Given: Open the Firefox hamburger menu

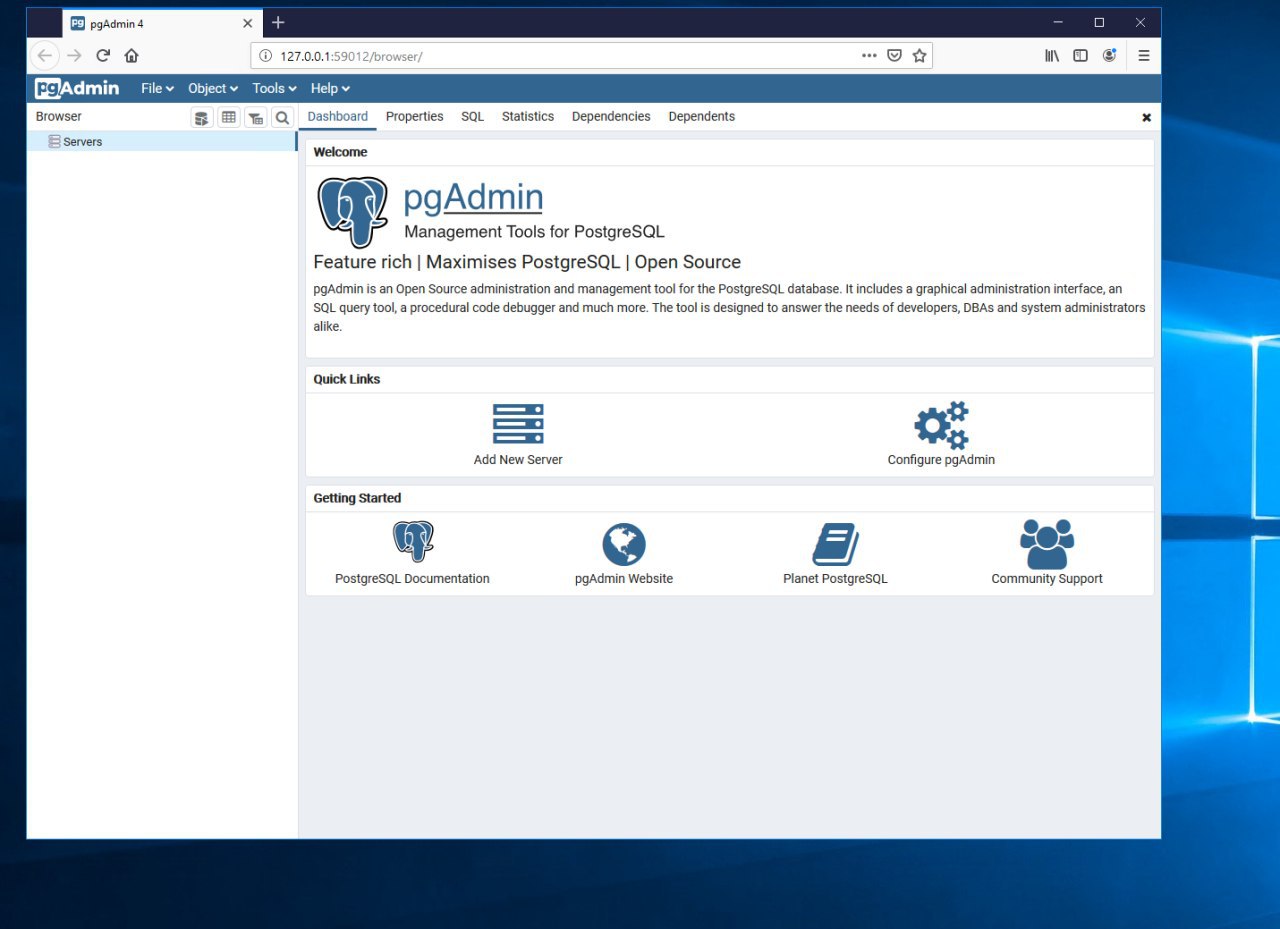Looking at the screenshot, I should tap(1144, 56).
